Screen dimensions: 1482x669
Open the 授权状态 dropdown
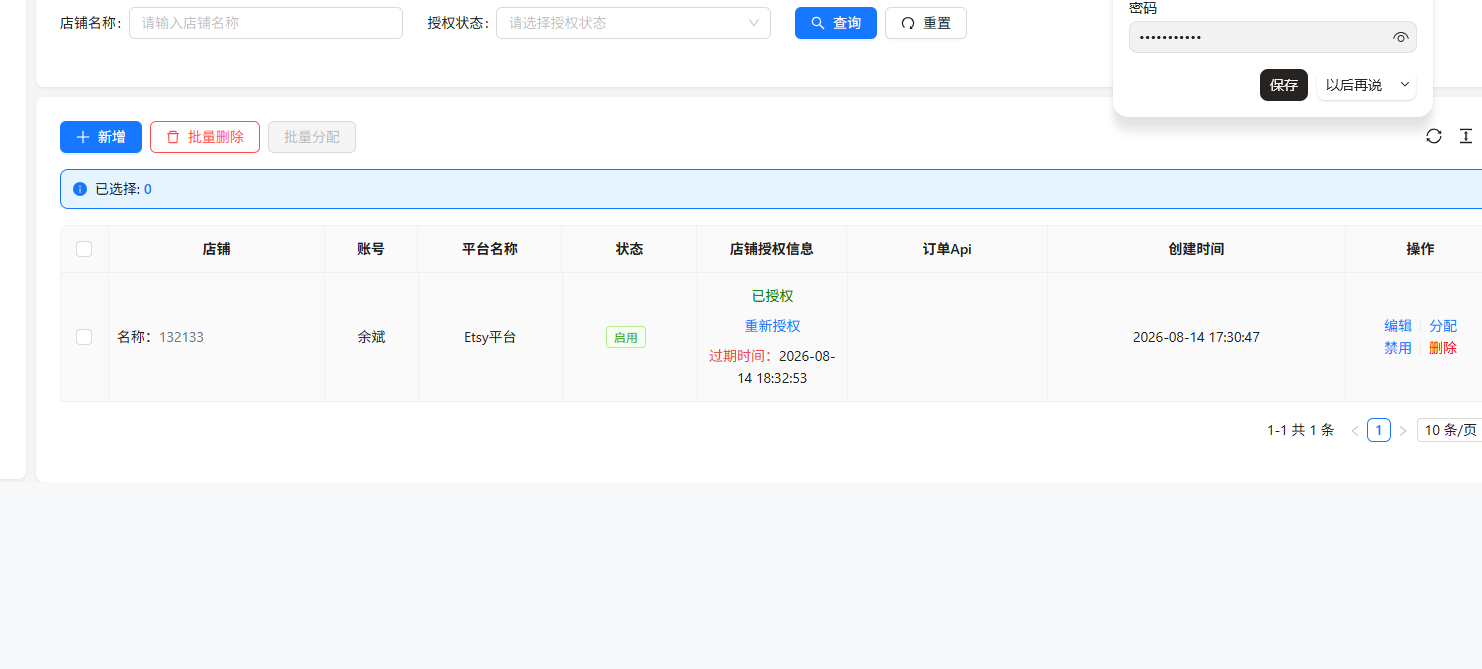633,23
